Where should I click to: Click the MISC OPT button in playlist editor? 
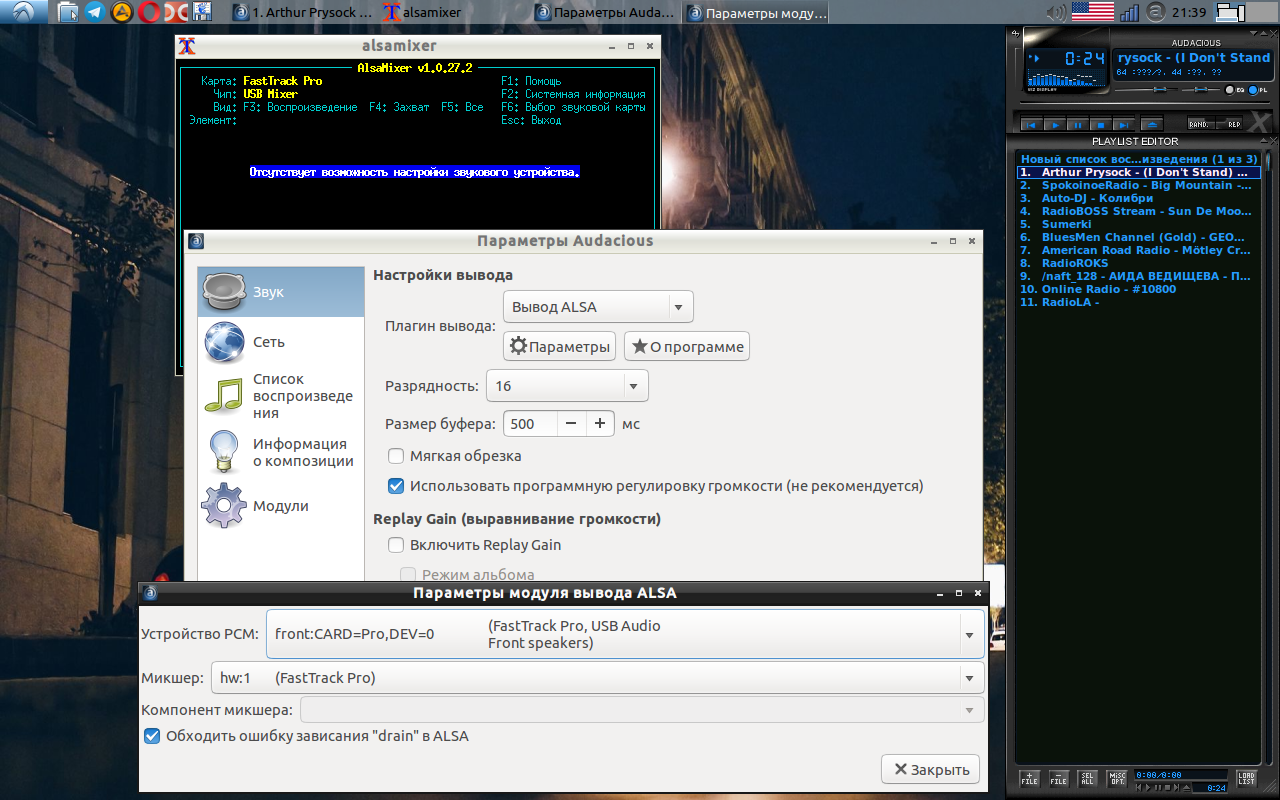click(1117, 779)
